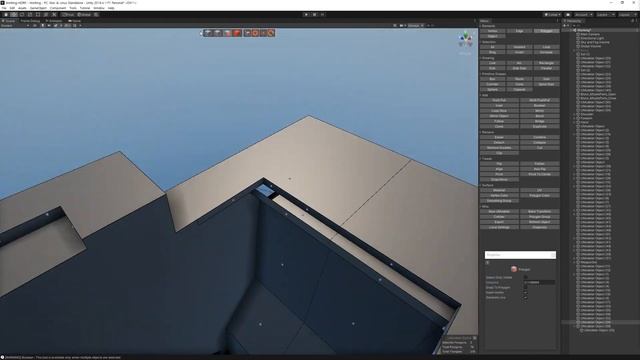Click the Push/Pull tool button
The image size is (640, 360).
(x=499, y=100)
